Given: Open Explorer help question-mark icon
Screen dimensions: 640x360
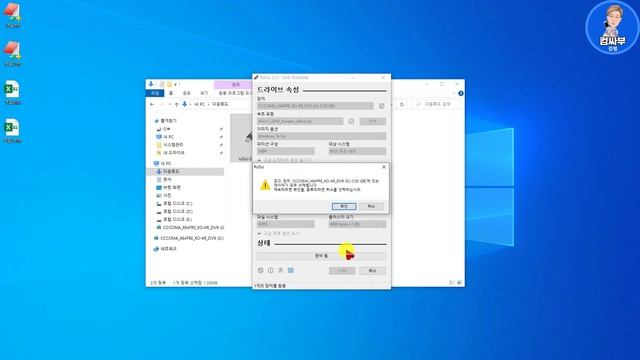Looking at the screenshot, I should [461, 93].
